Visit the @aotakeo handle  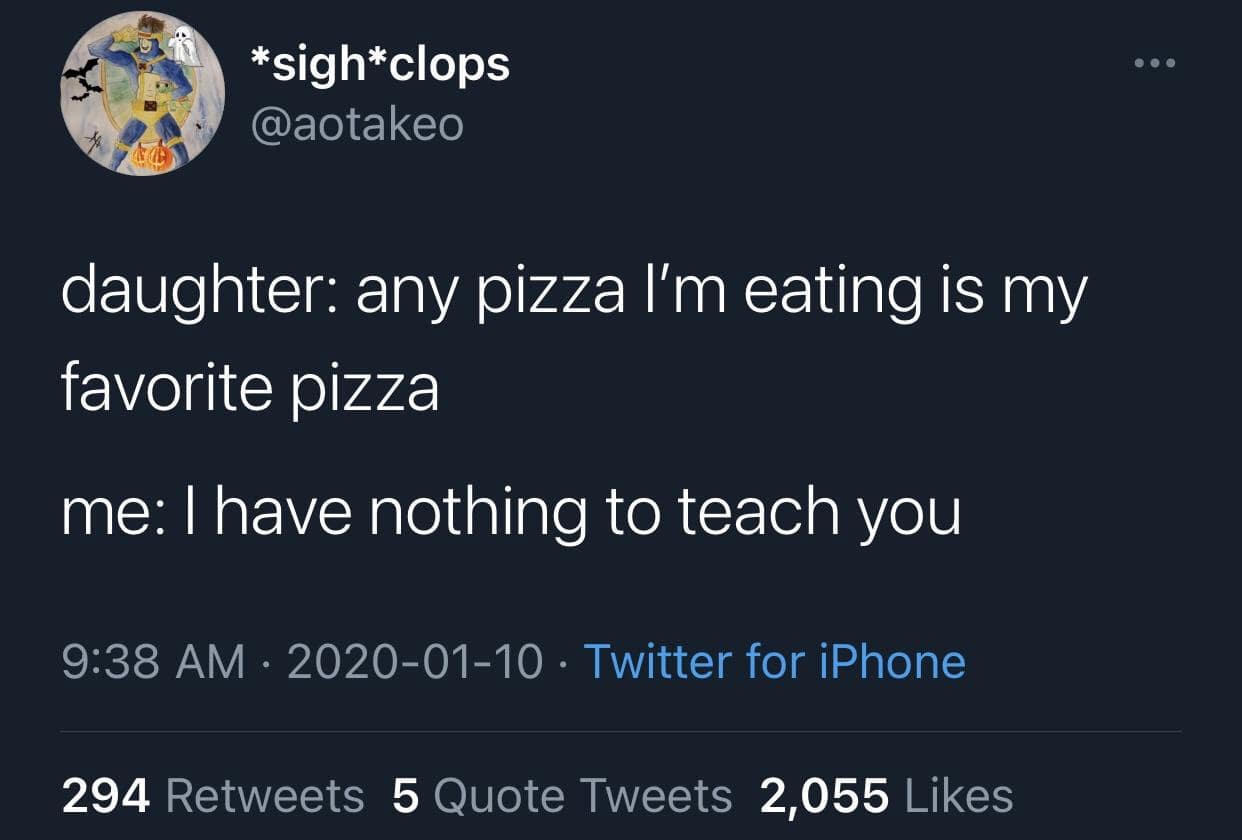355,125
